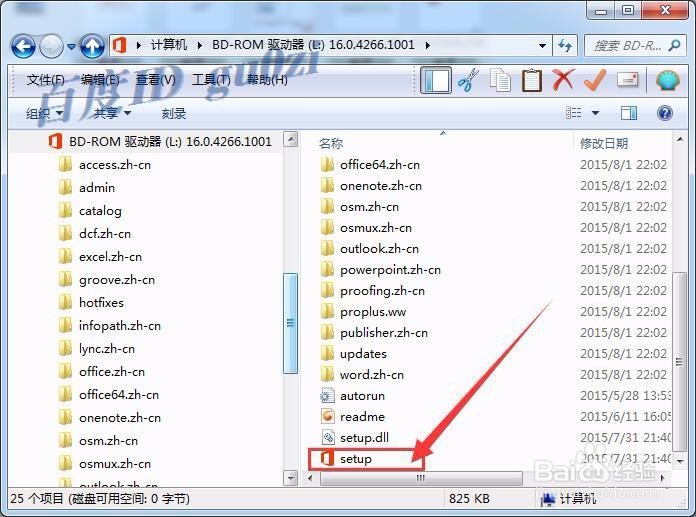Select the setup.dll file

[x=355, y=438]
